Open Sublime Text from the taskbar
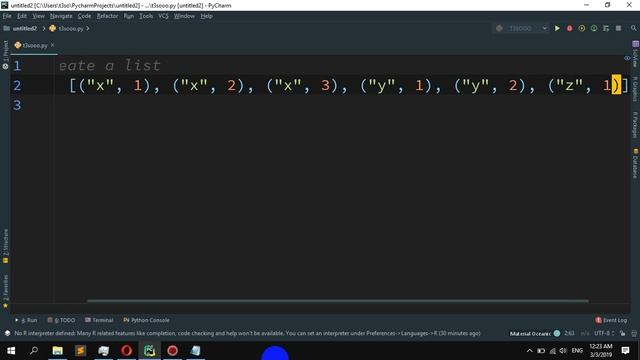 point(80,351)
